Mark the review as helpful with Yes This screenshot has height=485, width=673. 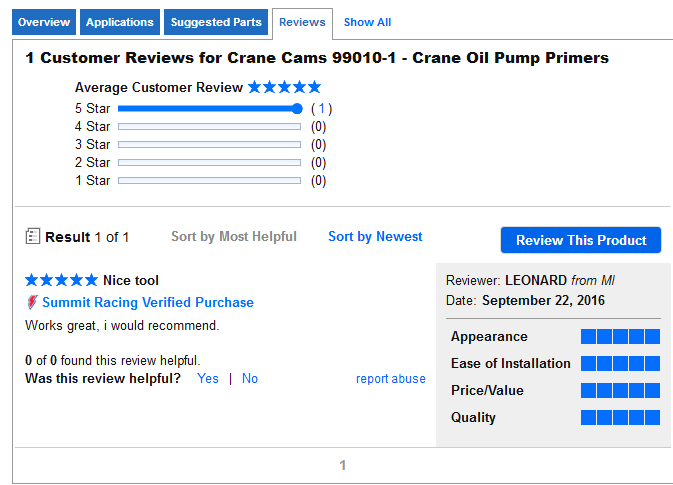click(x=208, y=379)
